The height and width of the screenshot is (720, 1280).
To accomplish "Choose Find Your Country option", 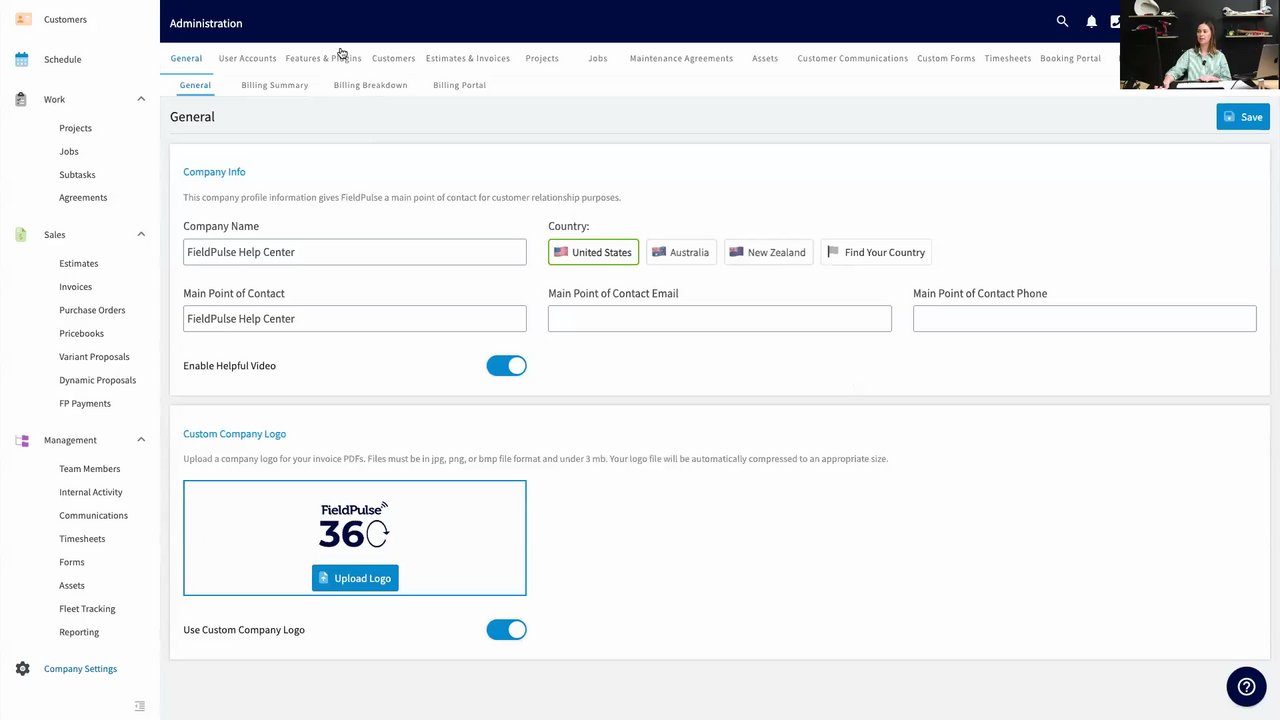I will [876, 252].
